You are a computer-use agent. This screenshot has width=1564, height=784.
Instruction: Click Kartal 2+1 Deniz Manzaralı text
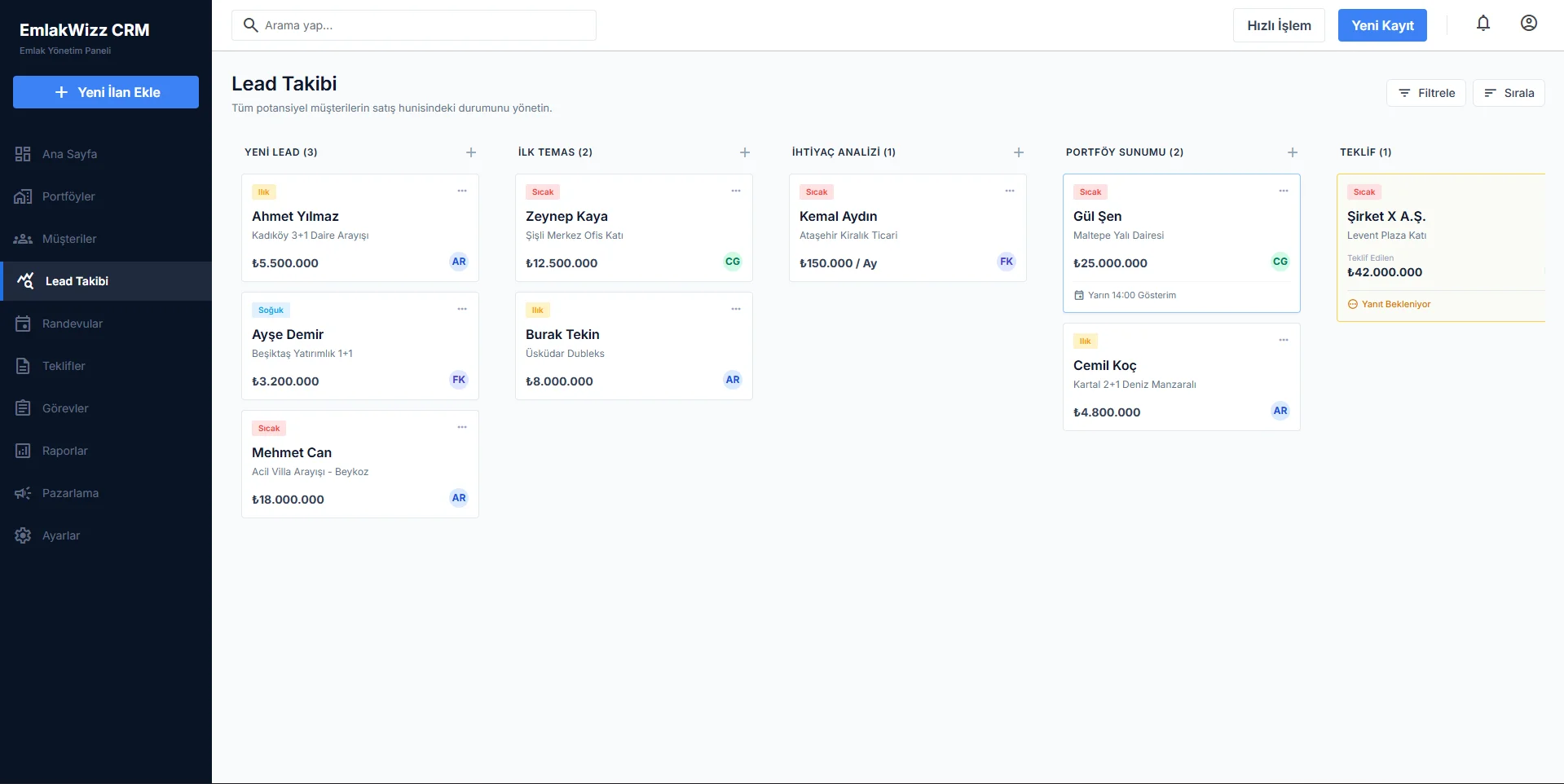point(1134,385)
